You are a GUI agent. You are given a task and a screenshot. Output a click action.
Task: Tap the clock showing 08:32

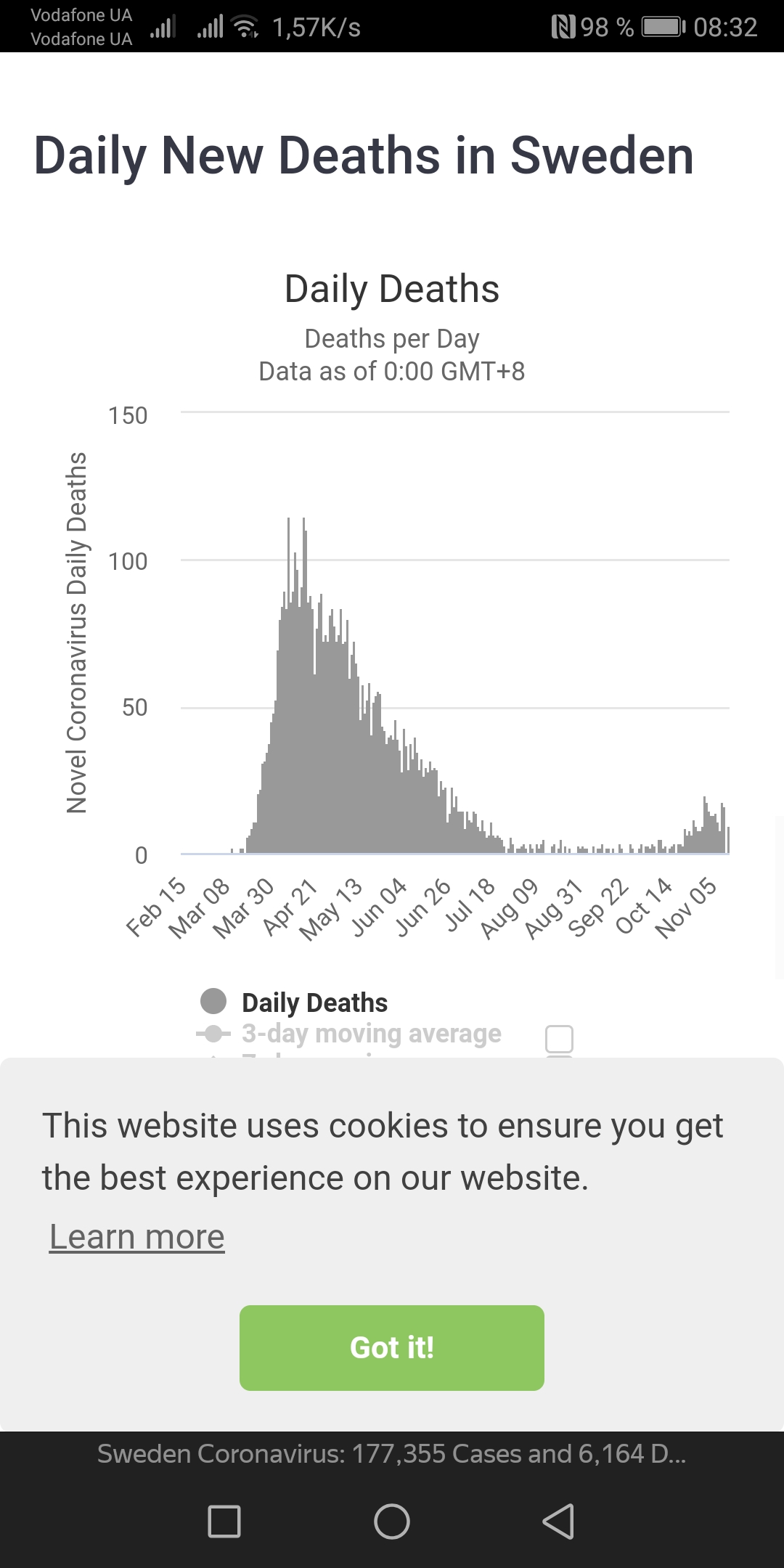pos(725,28)
